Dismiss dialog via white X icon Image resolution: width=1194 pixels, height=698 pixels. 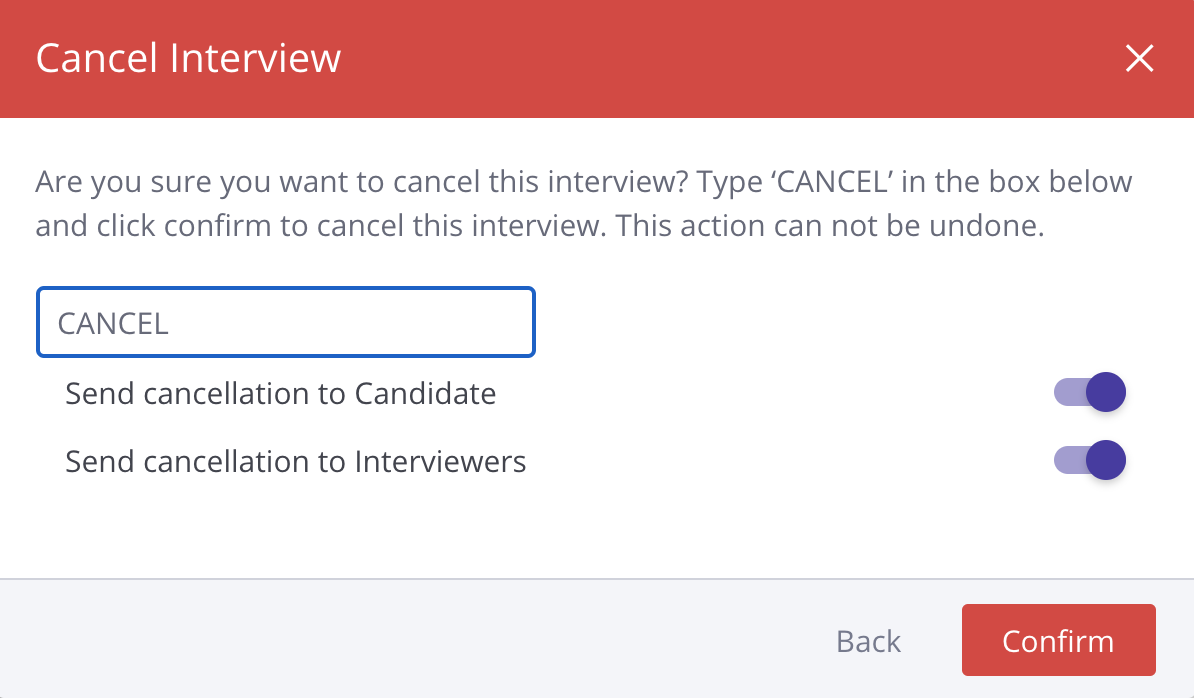point(1139,59)
